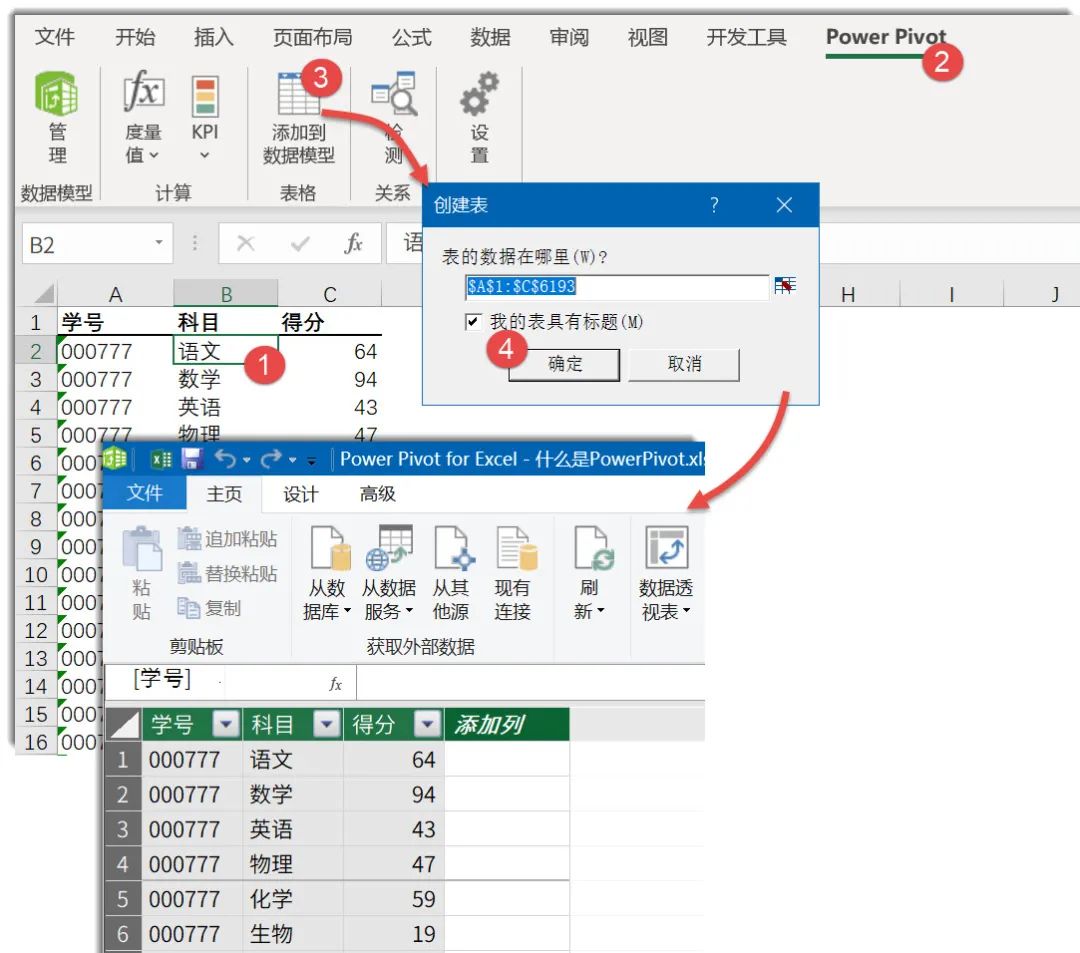Screen dimensions: 1080x953
Task: Open Power Pivot Settings gears icon
Action: (x=479, y=93)
